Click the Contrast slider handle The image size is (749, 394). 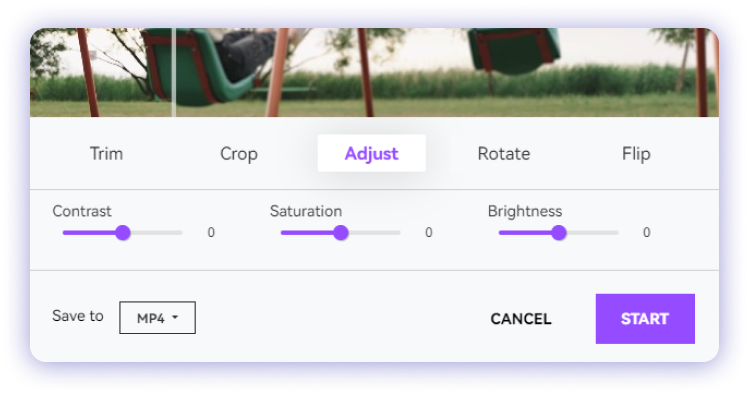pos(123,233)
